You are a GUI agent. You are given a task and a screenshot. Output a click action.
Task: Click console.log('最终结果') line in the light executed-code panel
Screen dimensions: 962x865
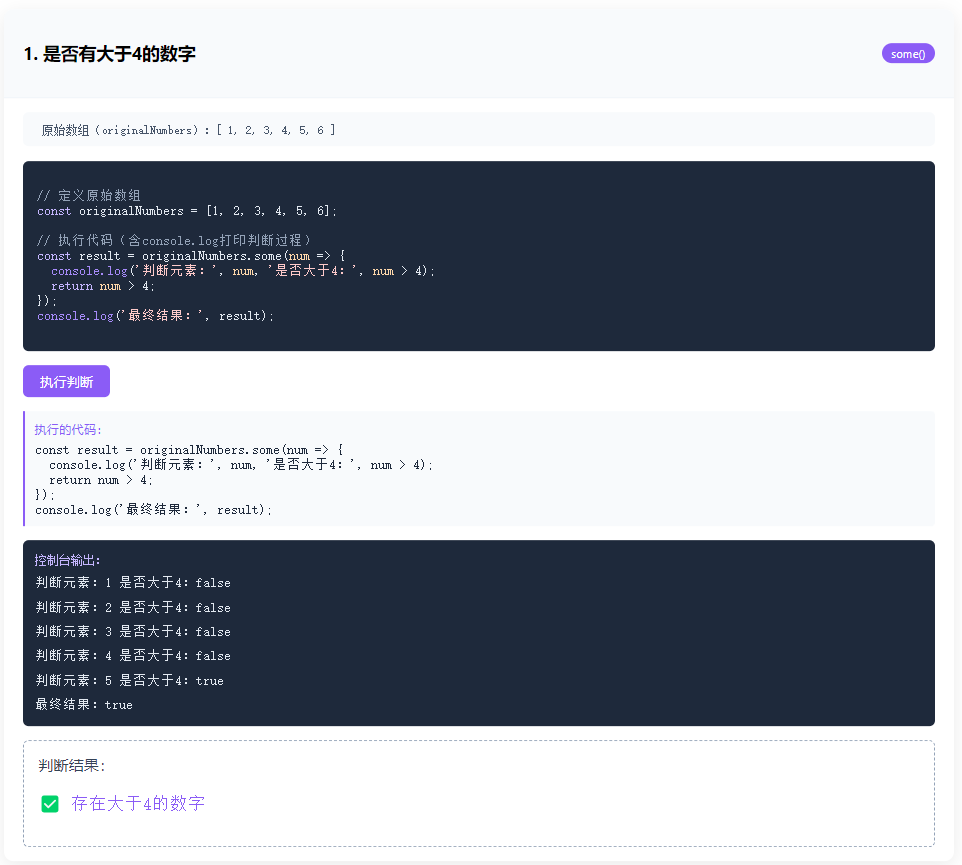click(x=153, y=510)
